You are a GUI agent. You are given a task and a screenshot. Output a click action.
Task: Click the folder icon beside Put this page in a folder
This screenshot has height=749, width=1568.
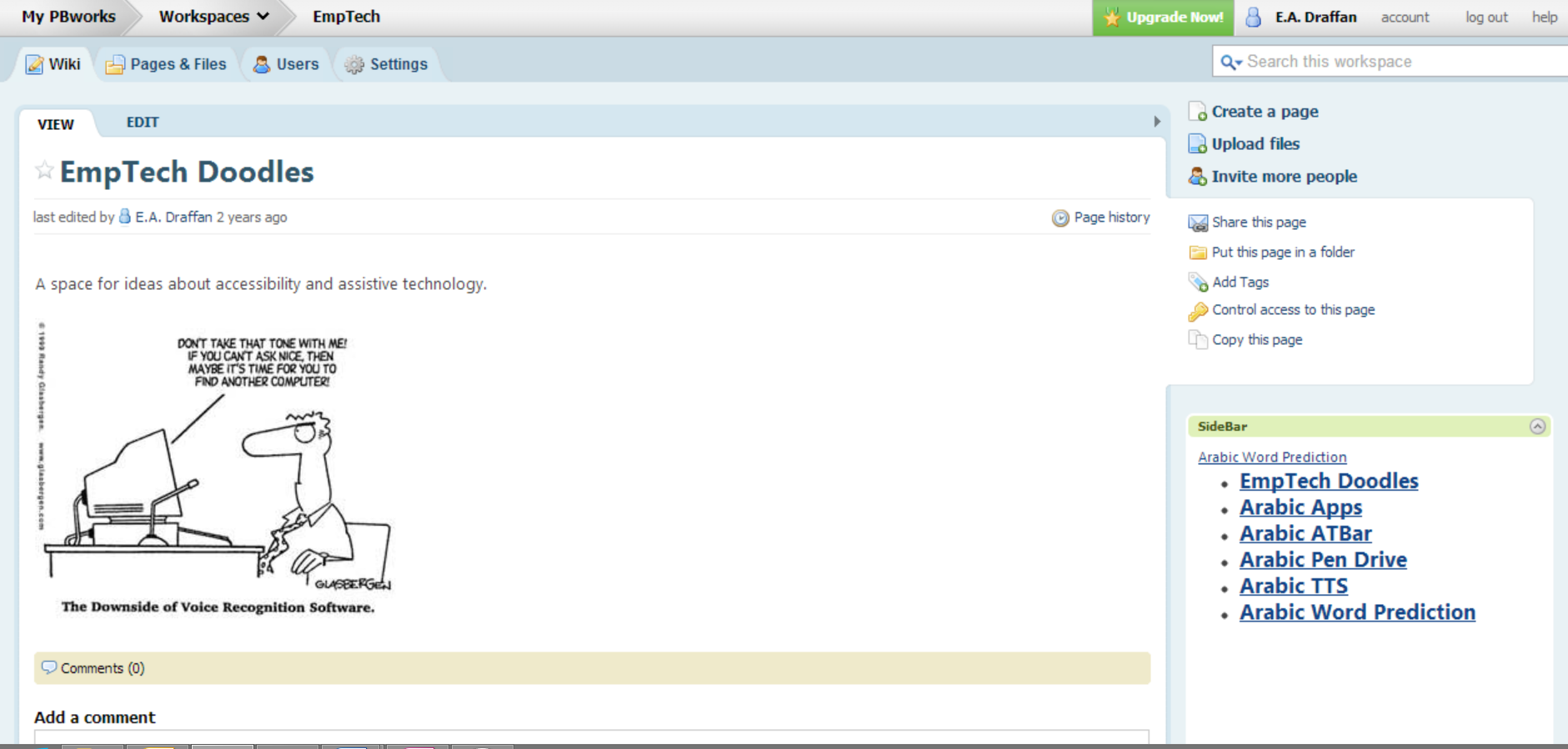coord(1198,252)
